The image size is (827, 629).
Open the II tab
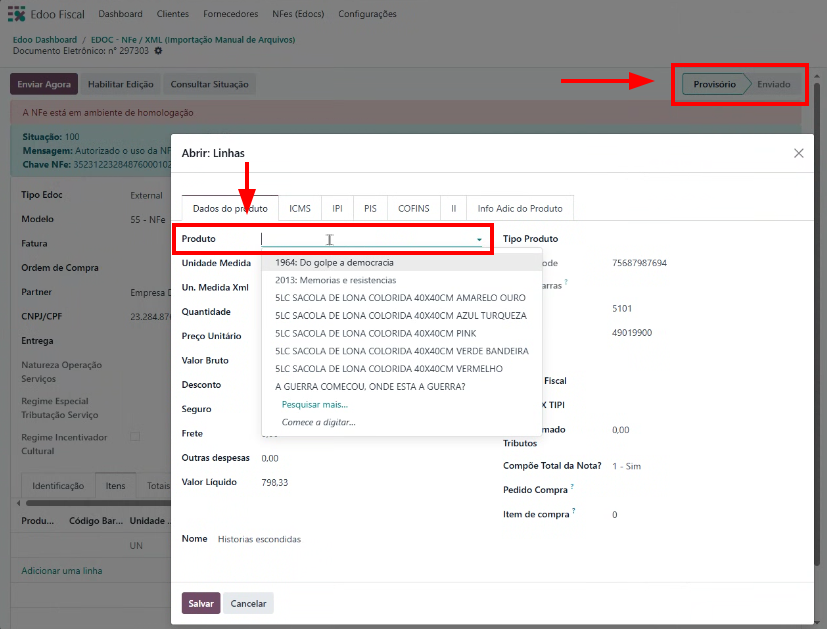click(453, 208)
